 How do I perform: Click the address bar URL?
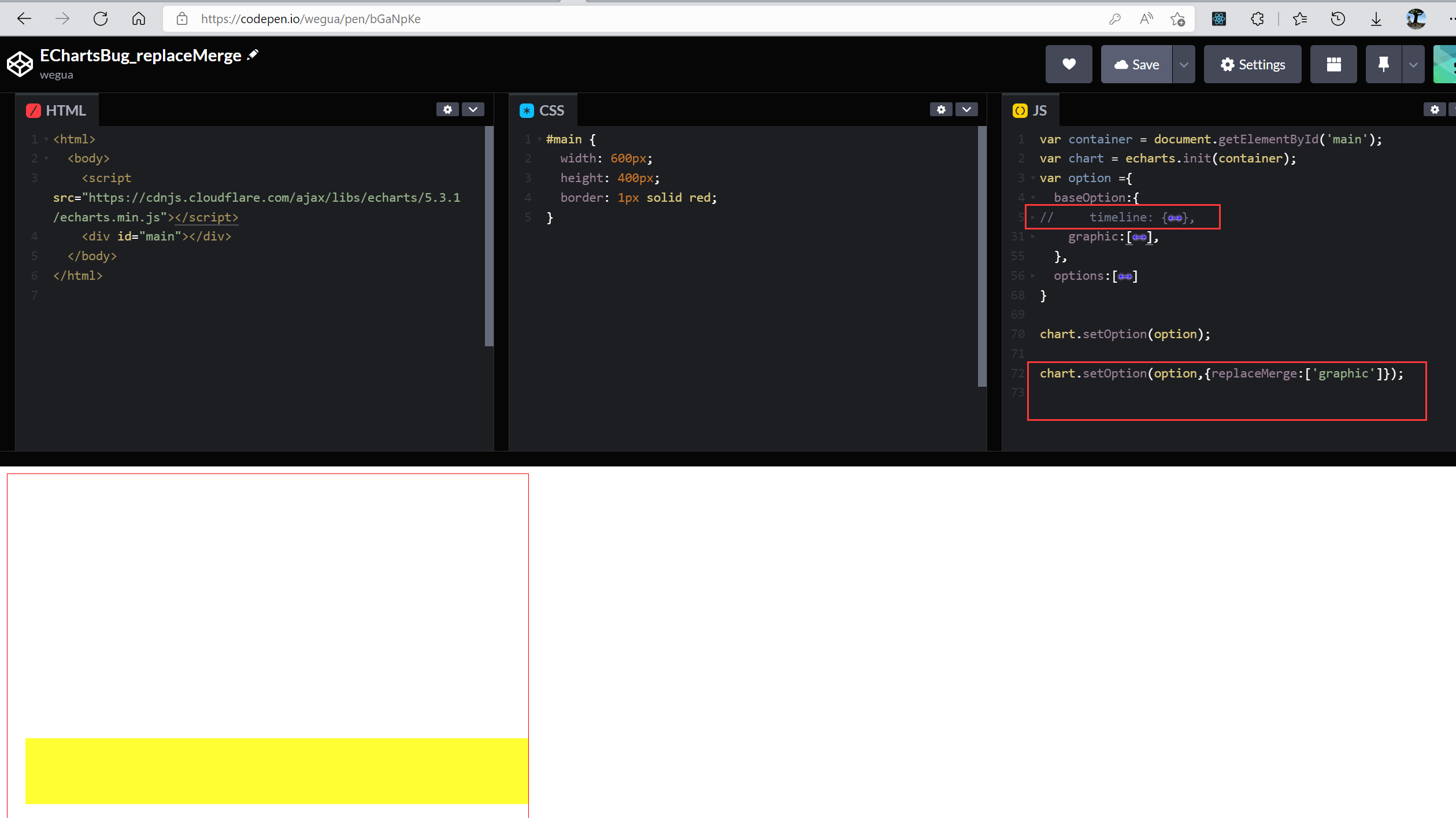pyautogui.click(x=310, y=18)
